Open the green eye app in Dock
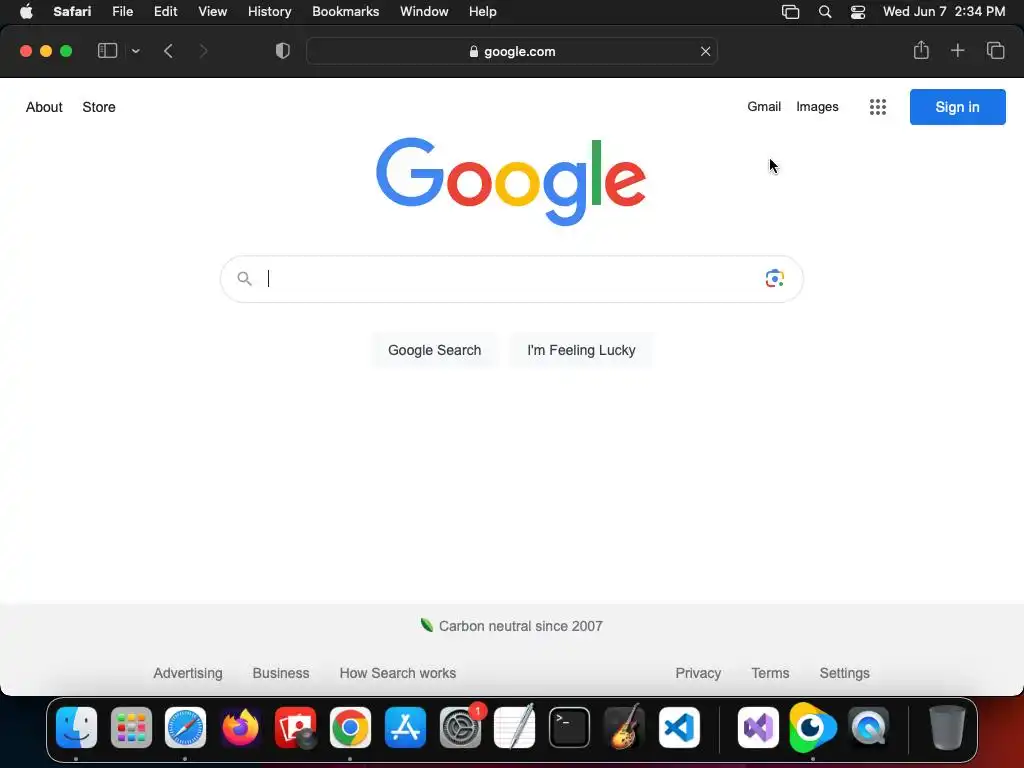The height and width of the screenshot is (768, 1024). pos(812,727)
